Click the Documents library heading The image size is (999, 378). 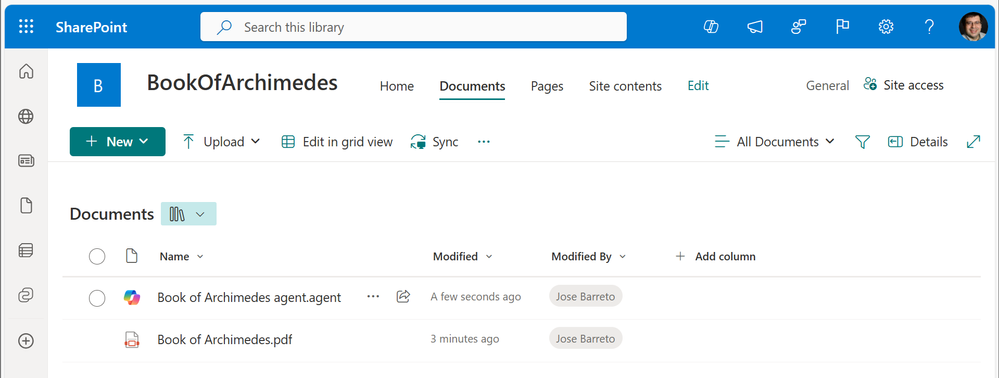pos(112,214)
